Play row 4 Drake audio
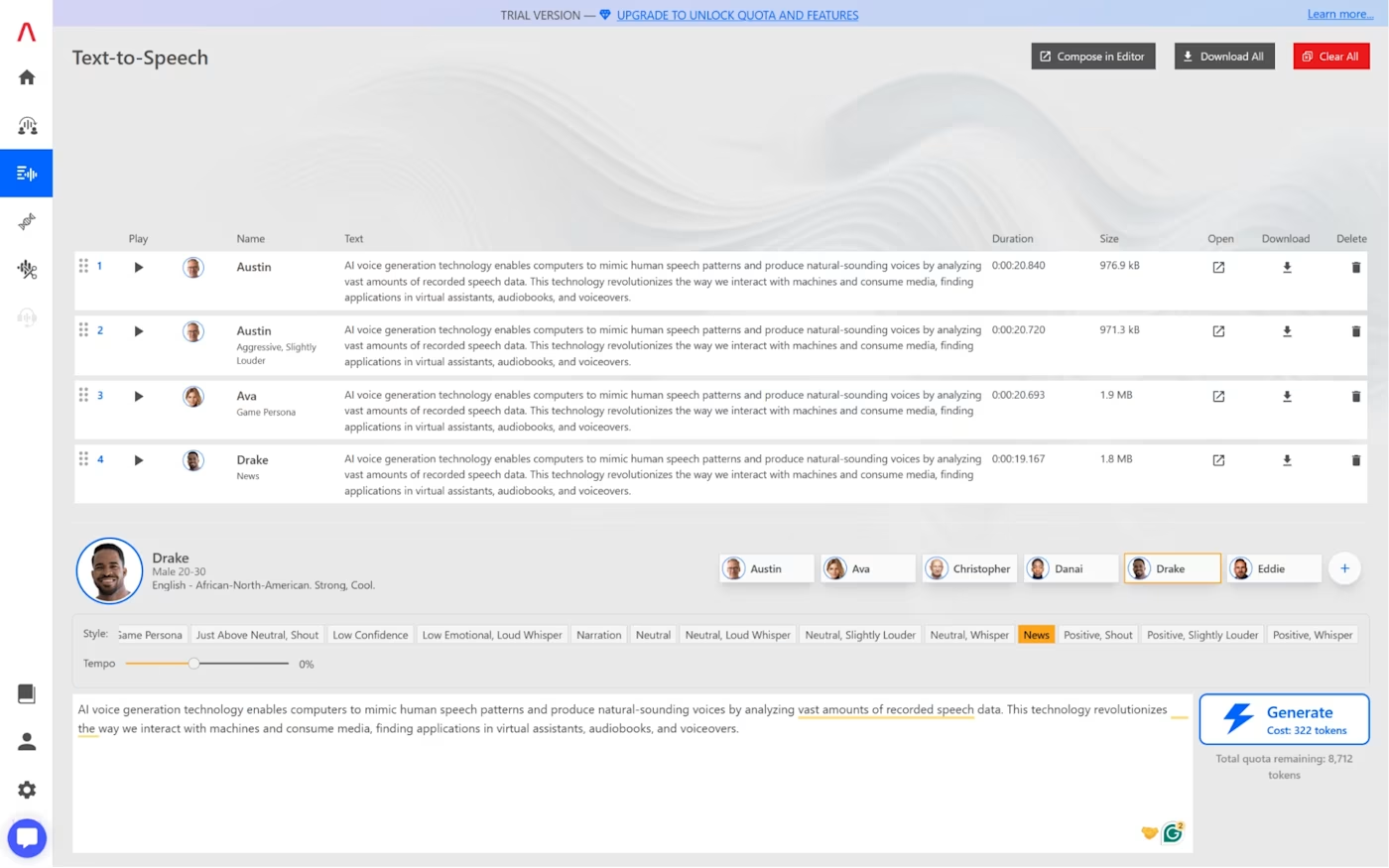1389x868 pixels. 139,460
